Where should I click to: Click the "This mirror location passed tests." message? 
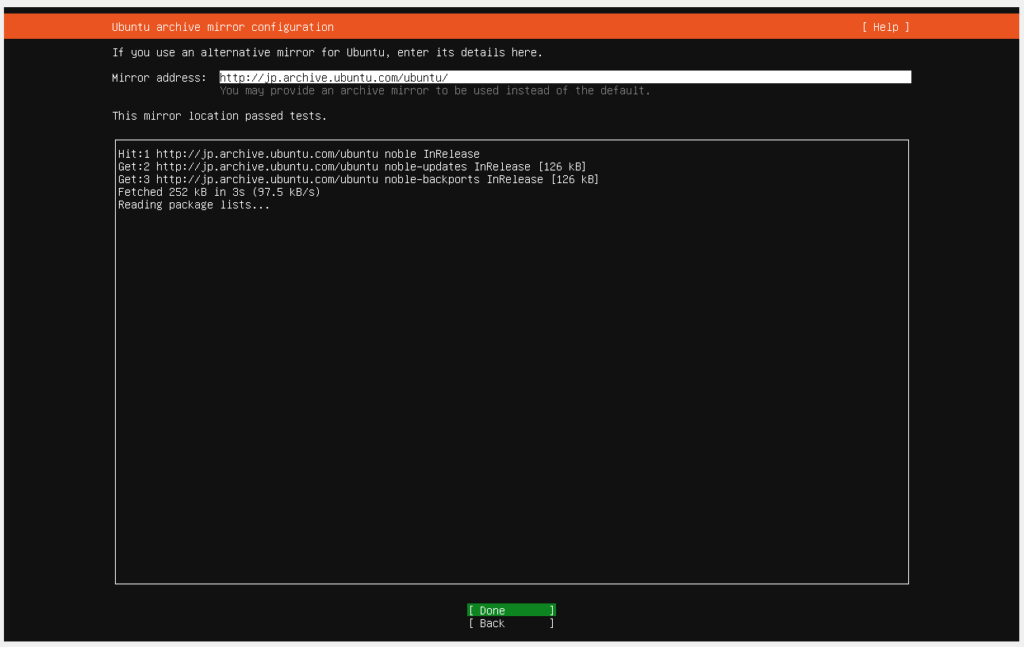point(219,116)
